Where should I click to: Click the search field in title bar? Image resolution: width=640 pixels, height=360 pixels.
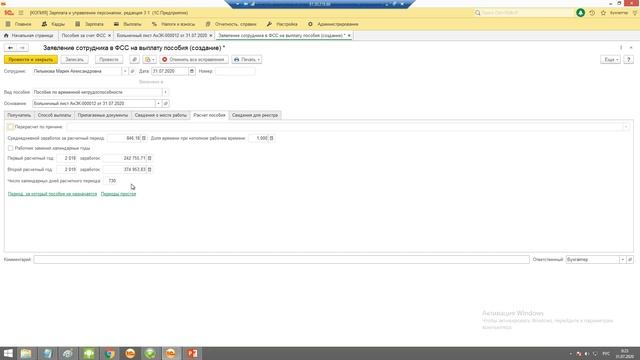[524, 13]
